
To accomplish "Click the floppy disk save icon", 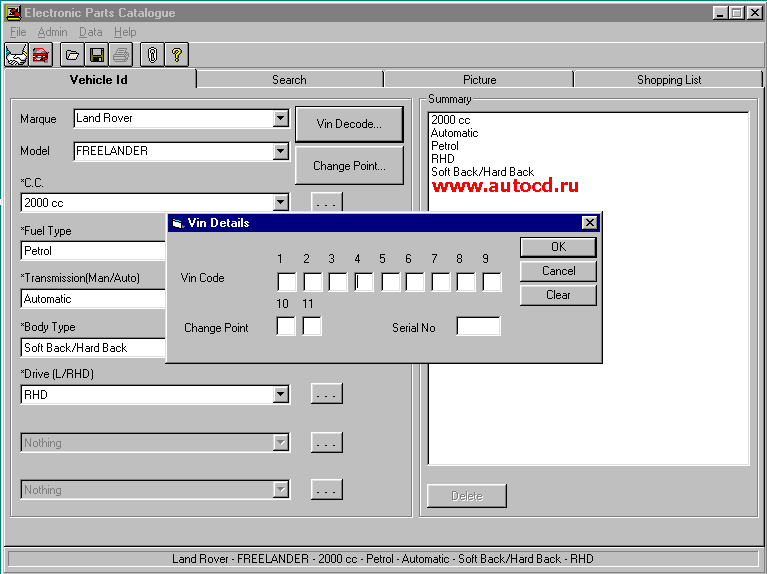I will click(97, 55).
